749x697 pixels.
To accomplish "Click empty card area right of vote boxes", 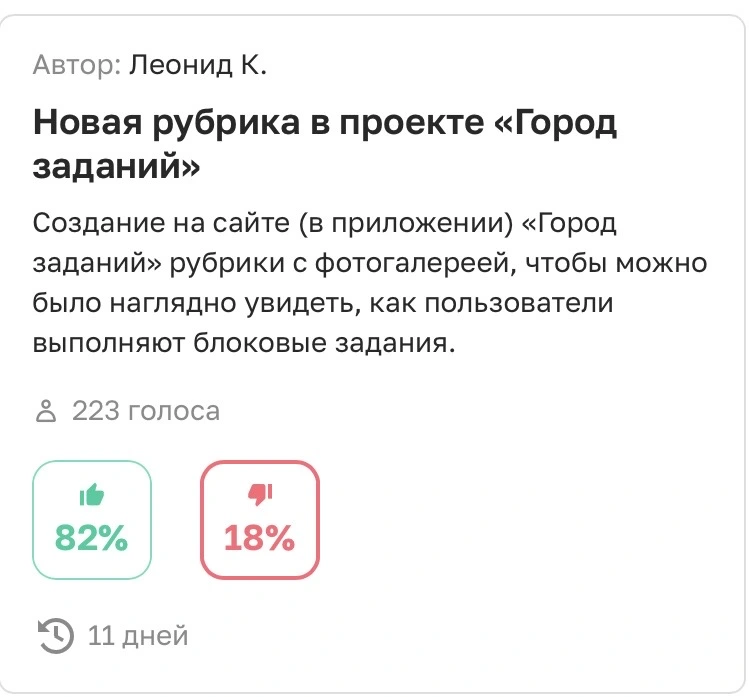I will click(x=525, y=520).
